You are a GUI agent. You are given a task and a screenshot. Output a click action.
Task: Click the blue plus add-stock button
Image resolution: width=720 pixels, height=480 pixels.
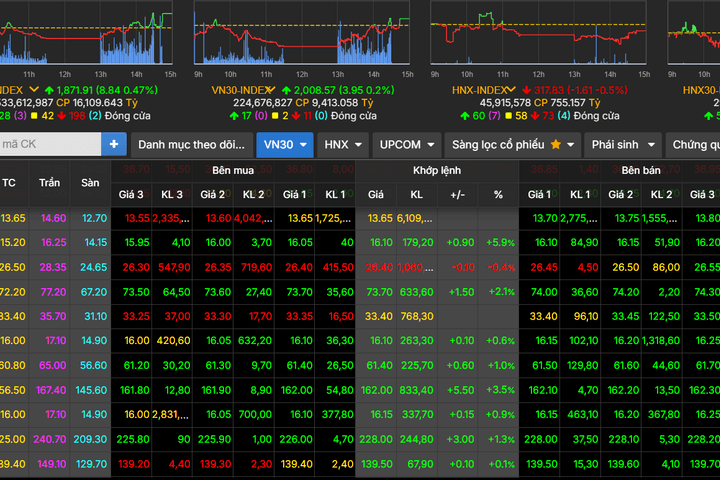click(113, 144)
